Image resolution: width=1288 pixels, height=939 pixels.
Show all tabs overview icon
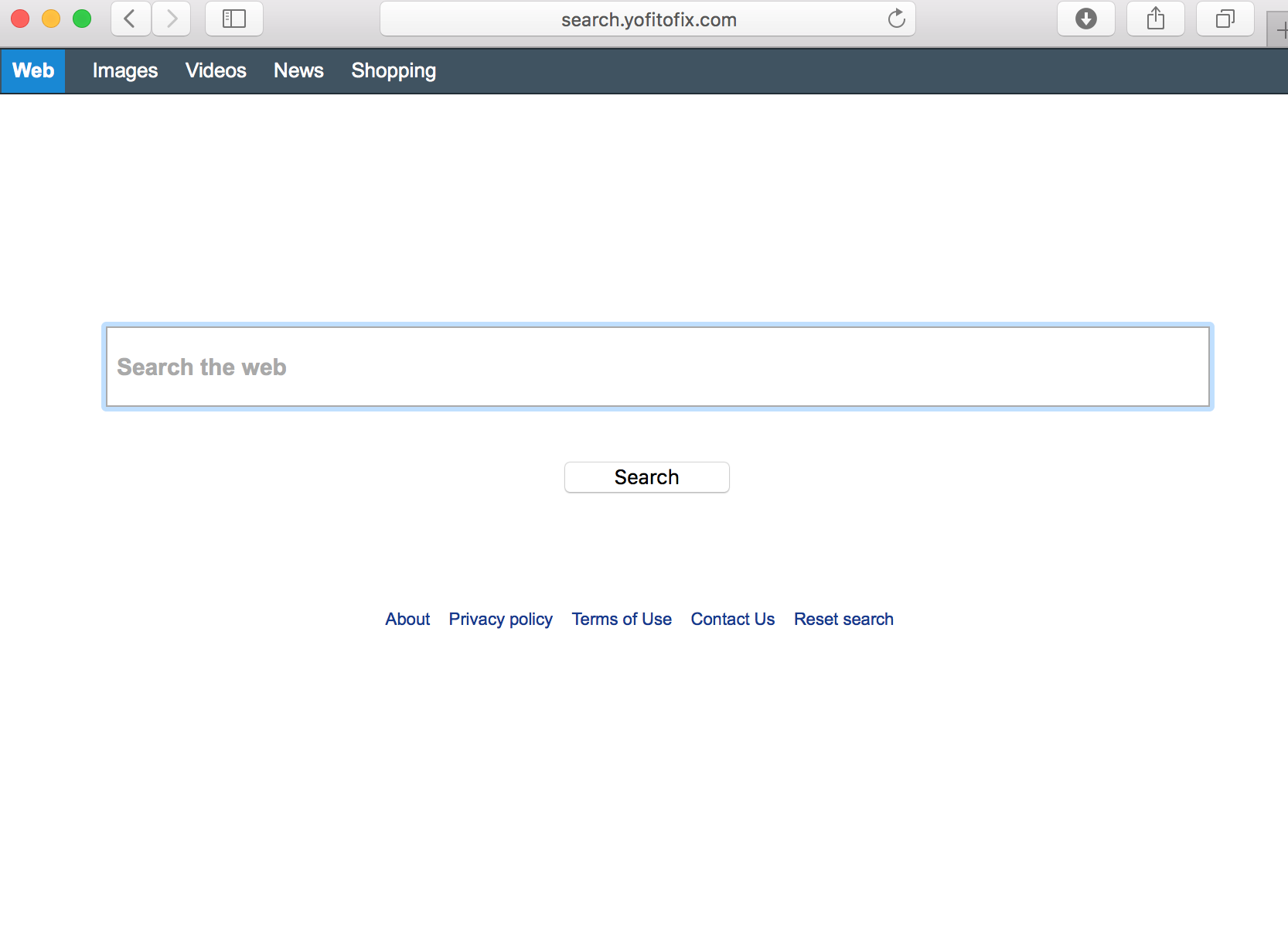[x=1225, y=19]
